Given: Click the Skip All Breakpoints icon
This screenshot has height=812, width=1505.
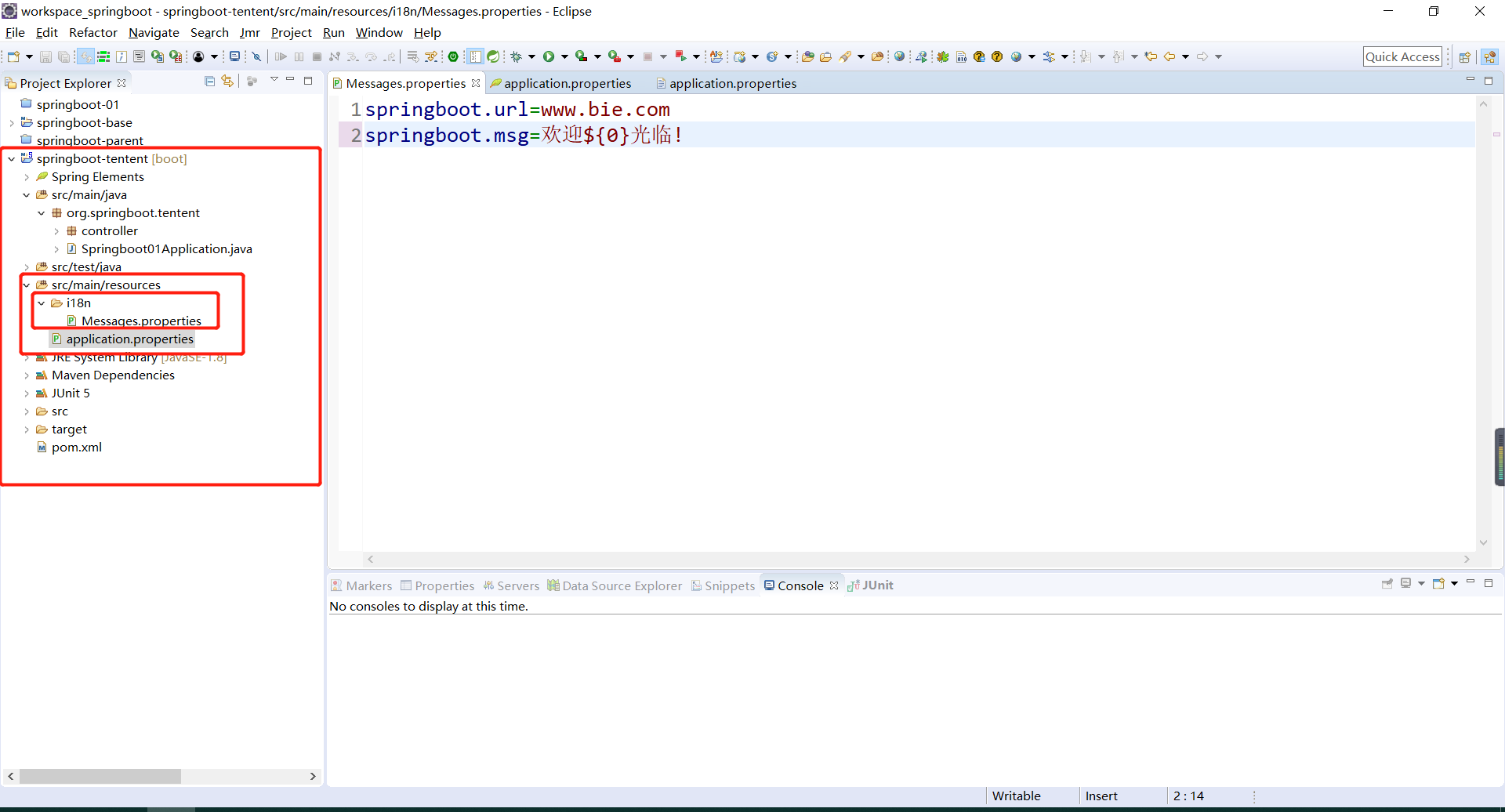Looking at the screenshot, I should pos(256,56).
